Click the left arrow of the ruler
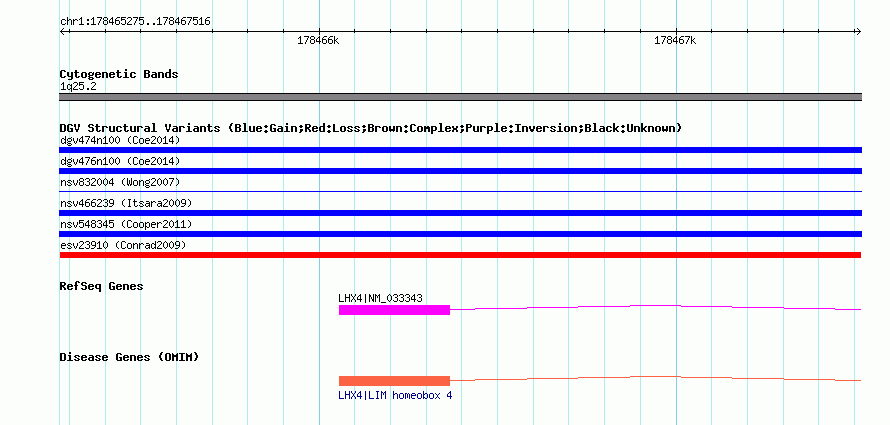This screenshot has width=890, height=425. click(x=62, y=32)
